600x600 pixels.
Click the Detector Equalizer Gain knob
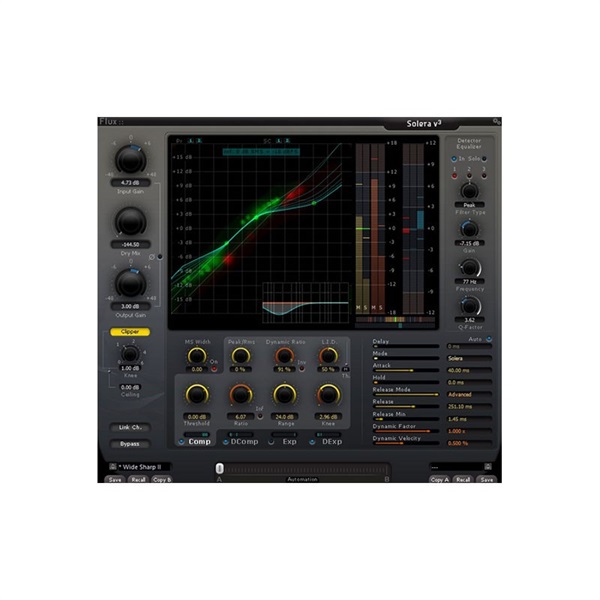click(x=470, y=229)
